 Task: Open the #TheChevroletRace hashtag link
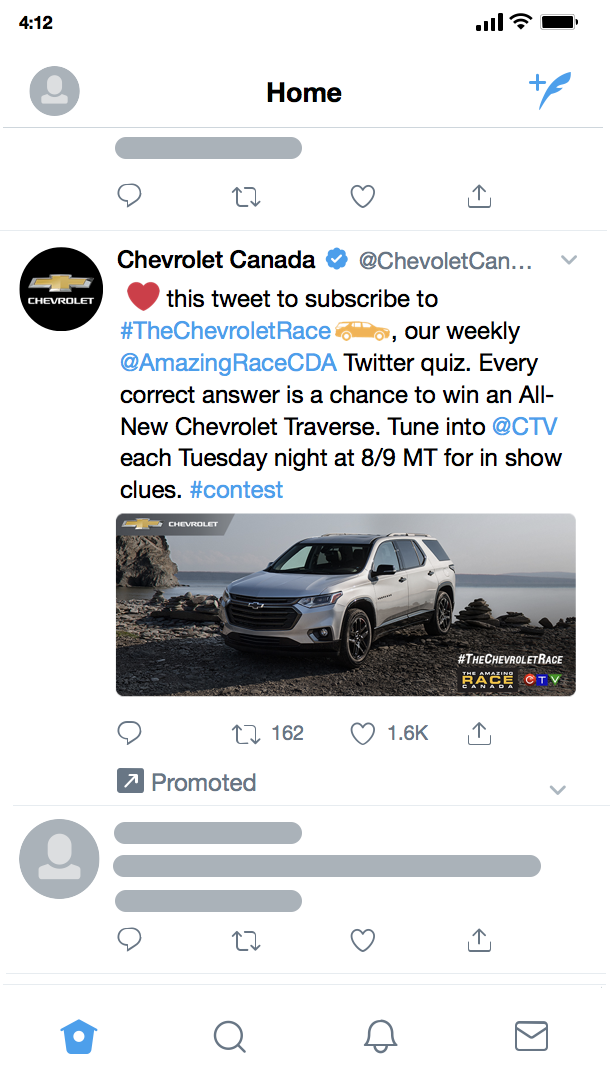(x=225, y=330)
